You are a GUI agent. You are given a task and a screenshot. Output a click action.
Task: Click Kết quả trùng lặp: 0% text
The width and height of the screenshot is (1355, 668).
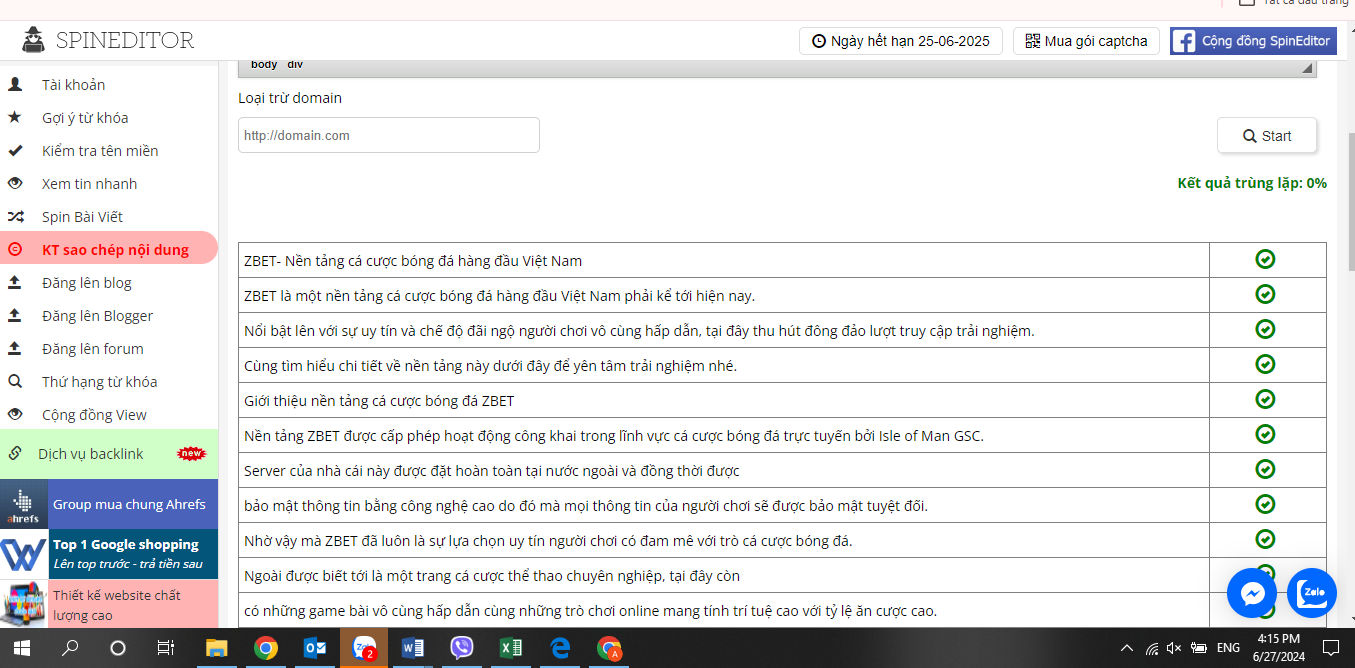[1252, 183]
